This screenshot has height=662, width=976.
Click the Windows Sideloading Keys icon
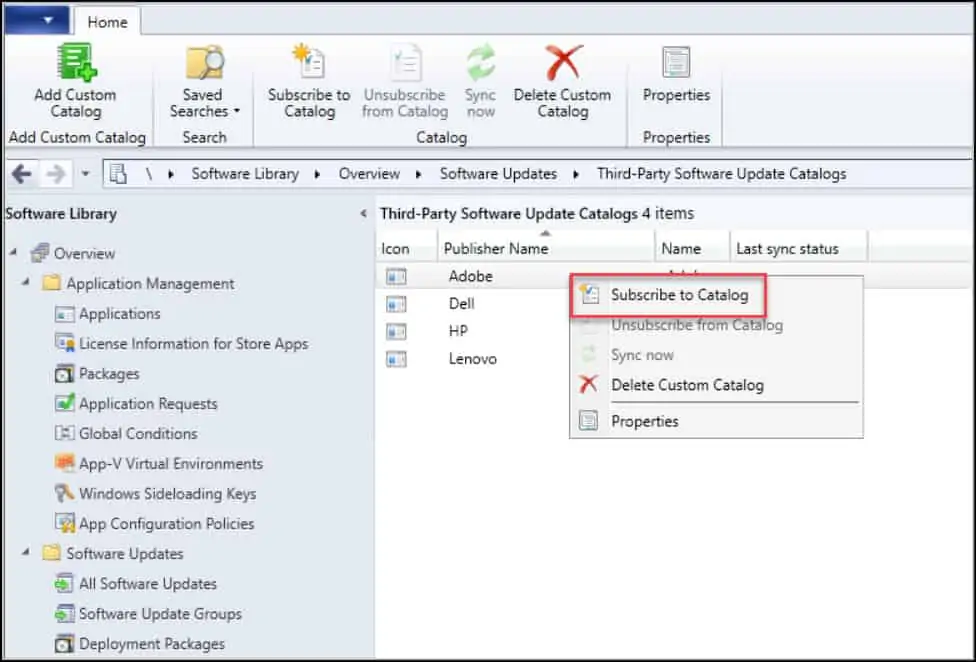64,493
